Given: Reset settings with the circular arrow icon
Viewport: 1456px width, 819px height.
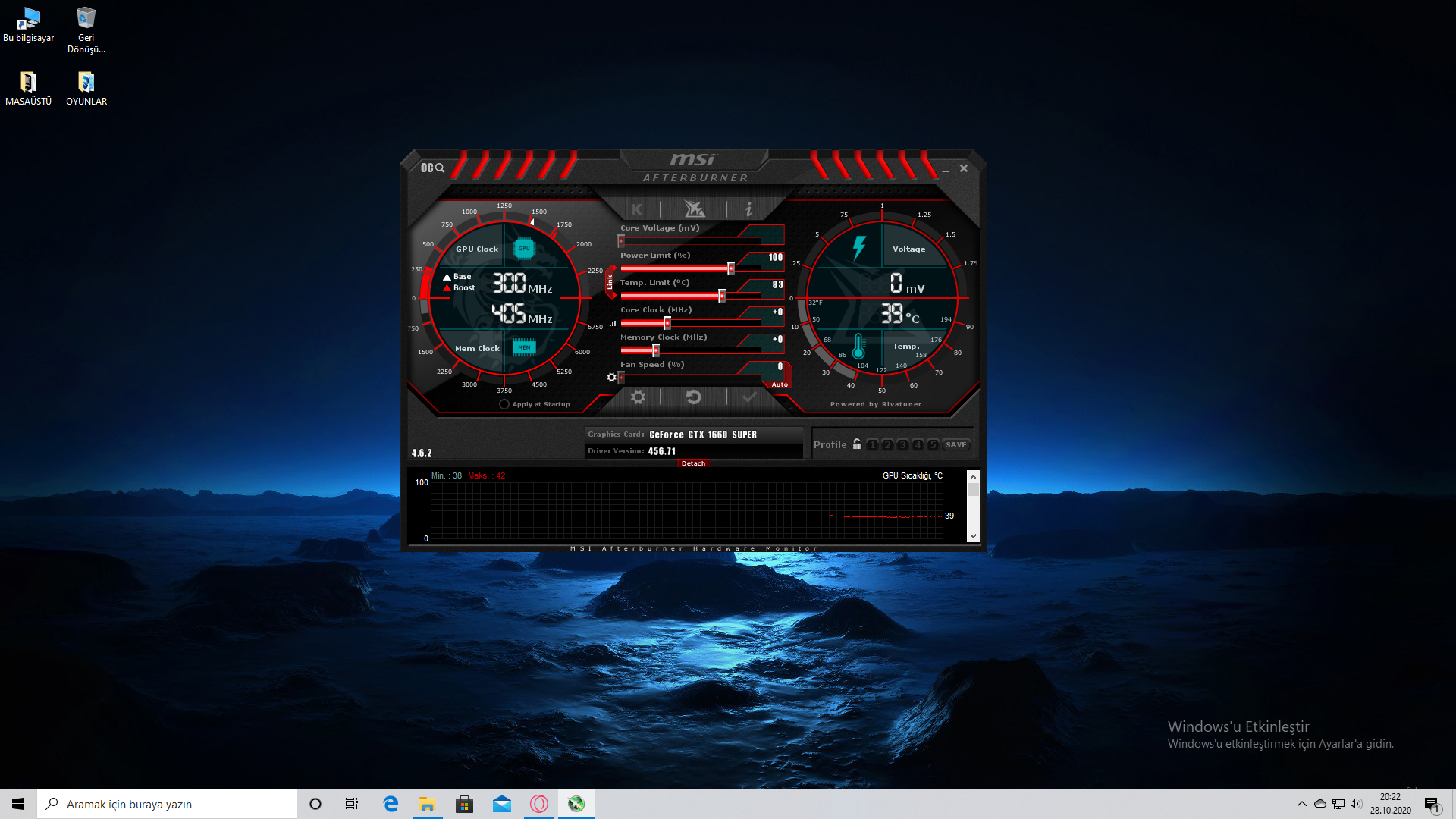Looking at the screenshot, I should click(693, 397).
